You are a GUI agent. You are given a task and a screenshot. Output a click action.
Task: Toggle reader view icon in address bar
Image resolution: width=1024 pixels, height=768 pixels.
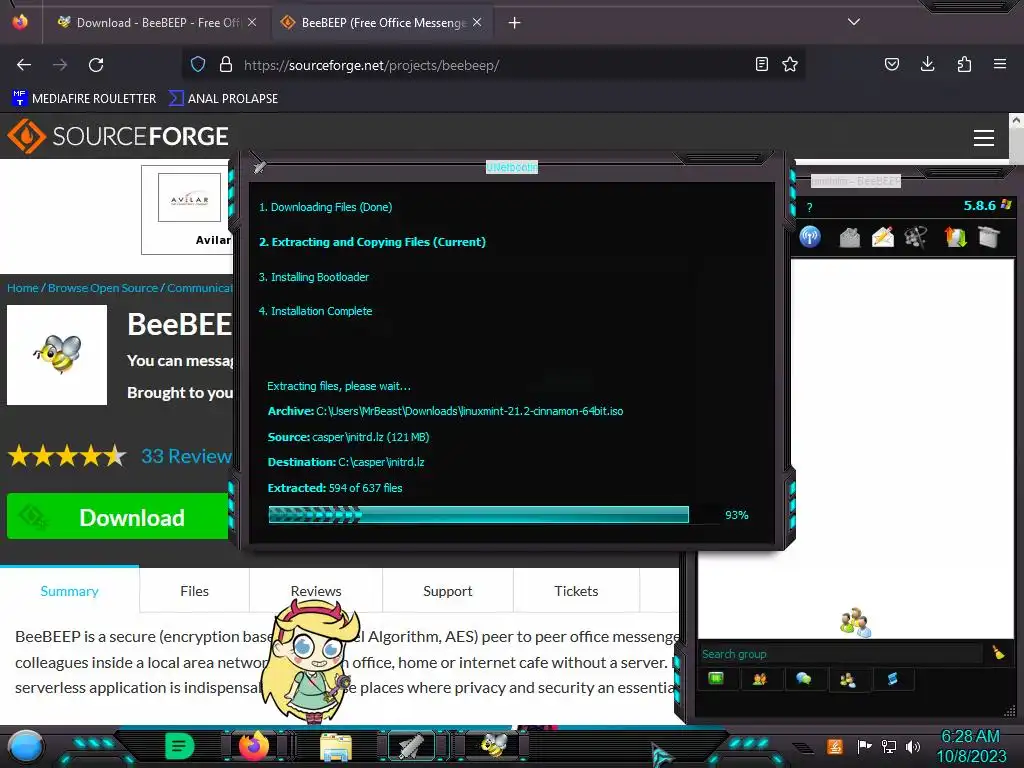tap(761, 64)
